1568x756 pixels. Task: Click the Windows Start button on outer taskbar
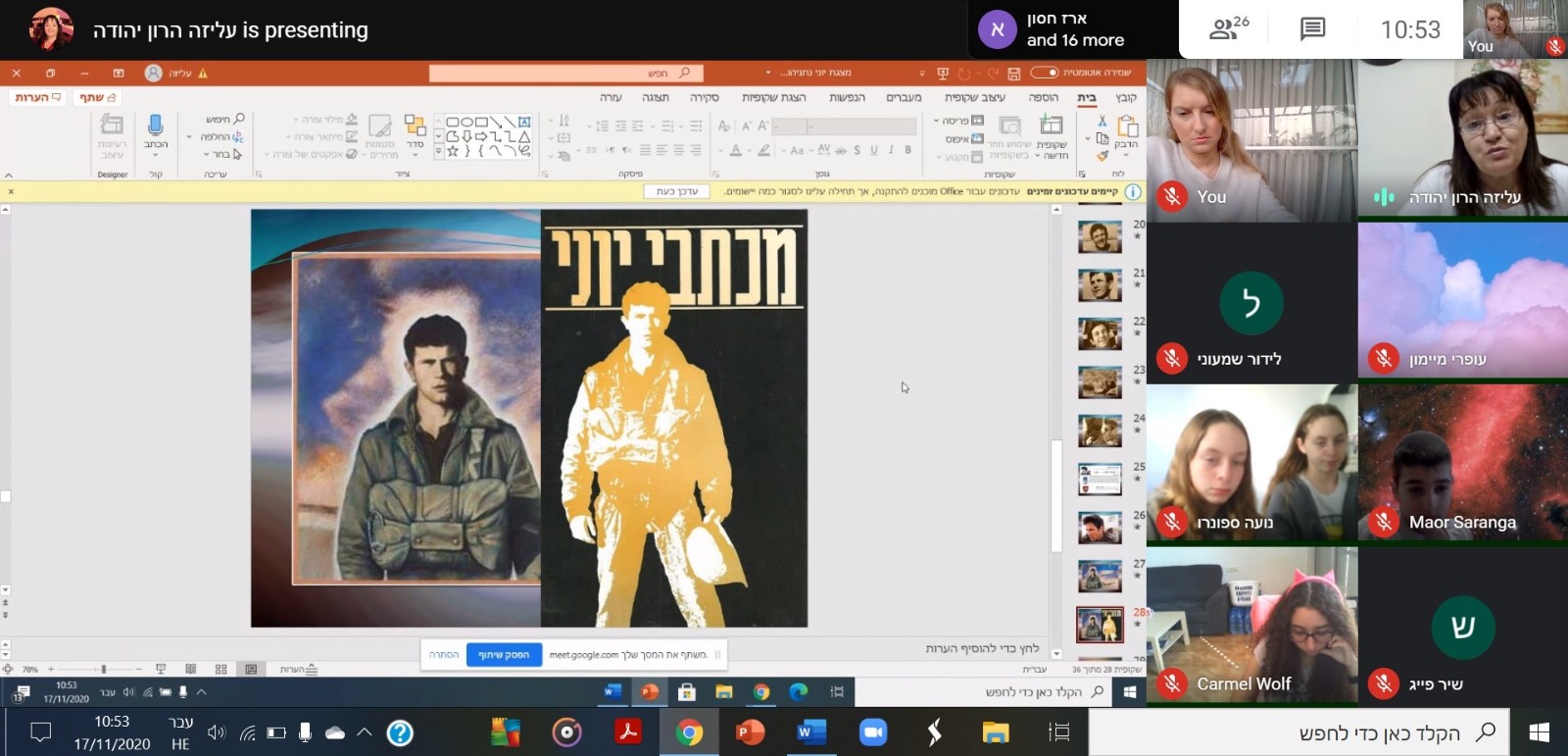click(1539, 732)
